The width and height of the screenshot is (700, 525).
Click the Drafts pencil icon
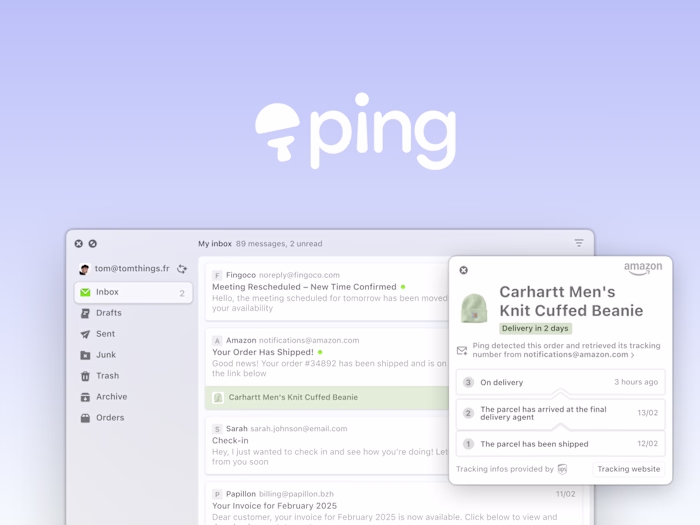(x=85, y=313)
